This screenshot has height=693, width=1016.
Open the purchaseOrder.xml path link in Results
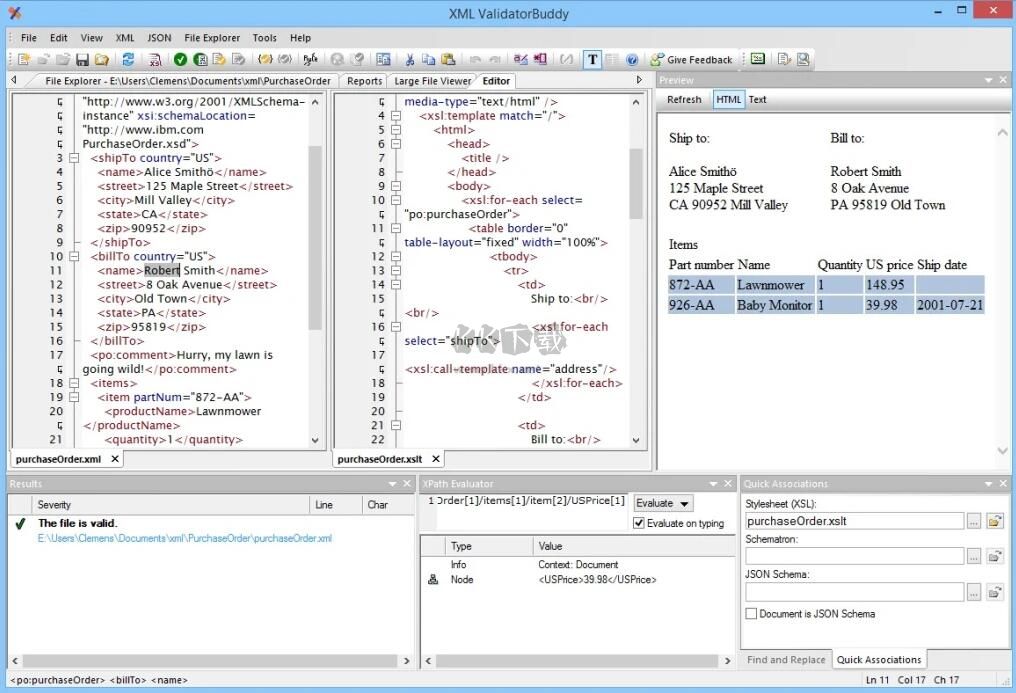(x=185, y=539)
